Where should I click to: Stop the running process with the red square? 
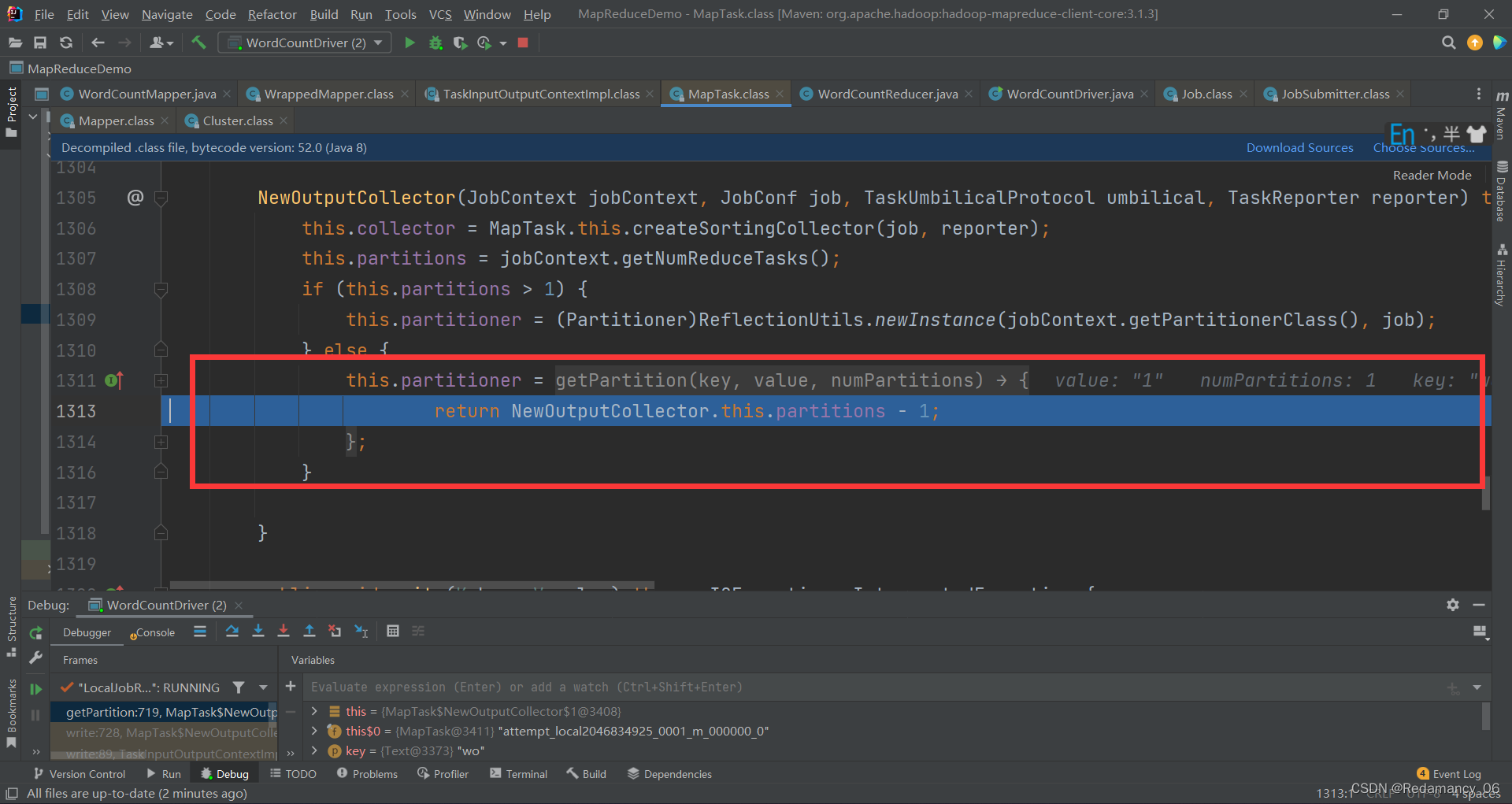pyautogui.click(x=523, y=43)
